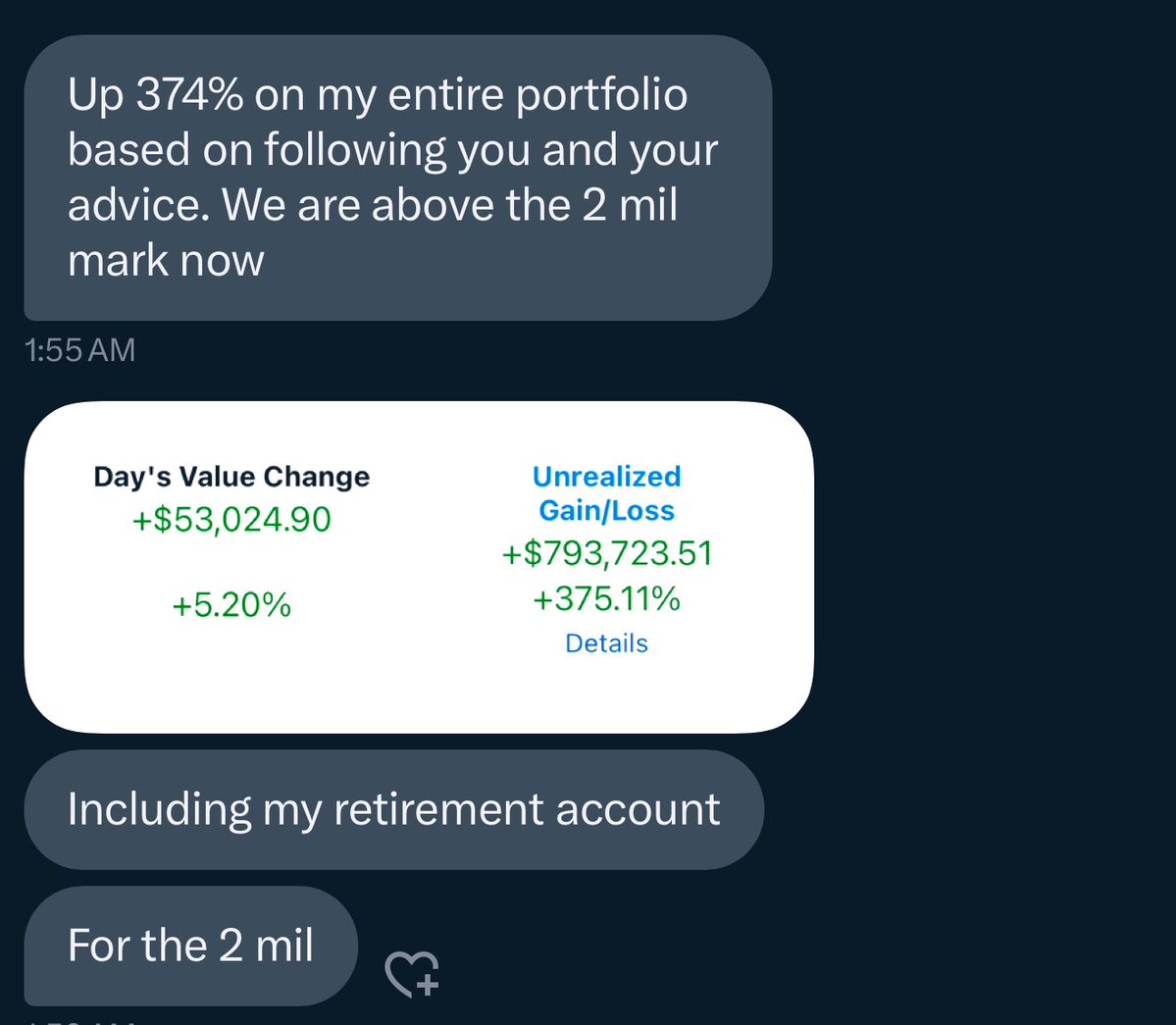Click the +$53,024.90 day change amount
Viewport: 1176px width, 1025px height.
[x=231, y=520]
